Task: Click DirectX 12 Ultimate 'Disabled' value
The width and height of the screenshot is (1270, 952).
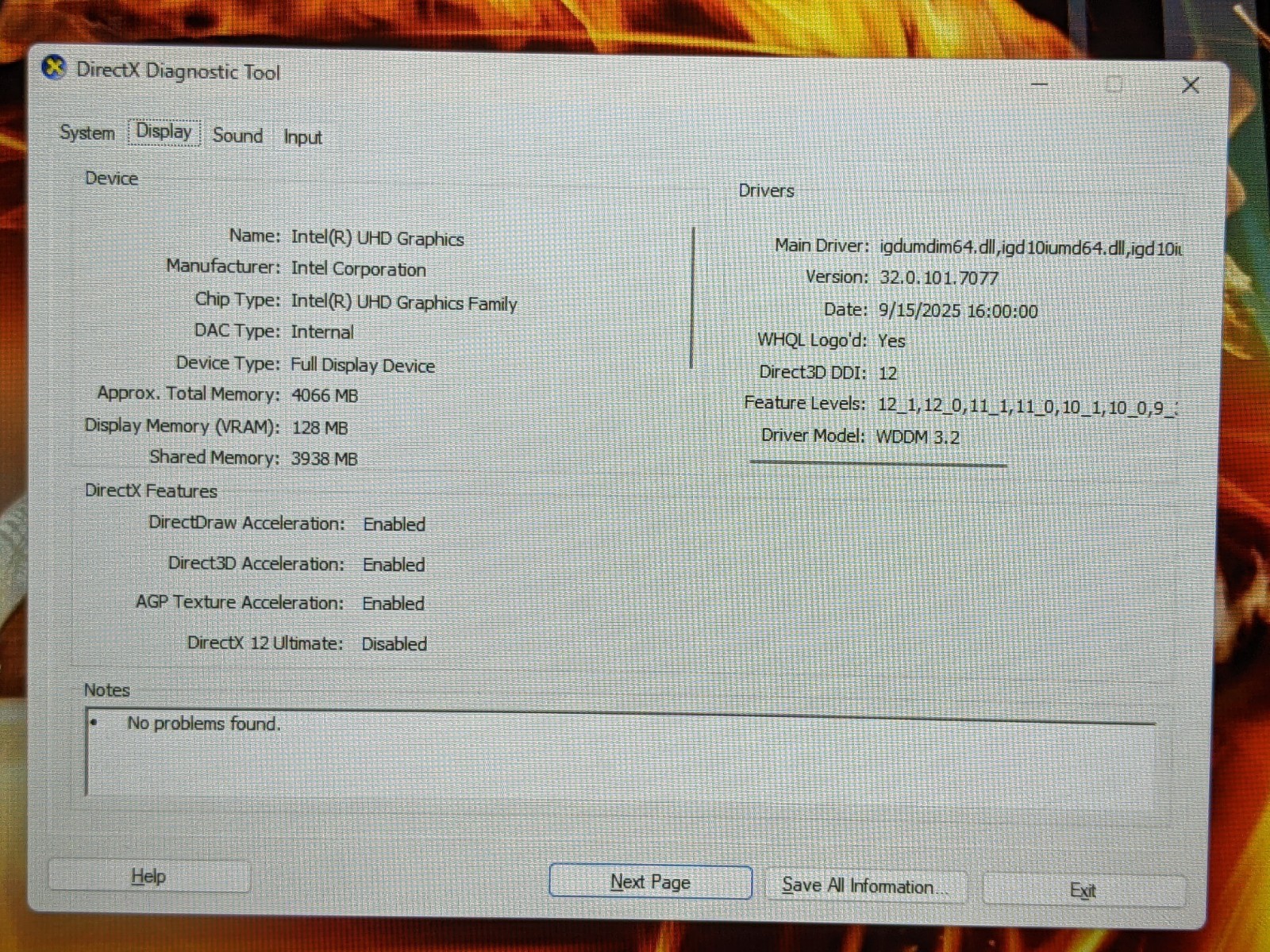Action: click(394, 643)
